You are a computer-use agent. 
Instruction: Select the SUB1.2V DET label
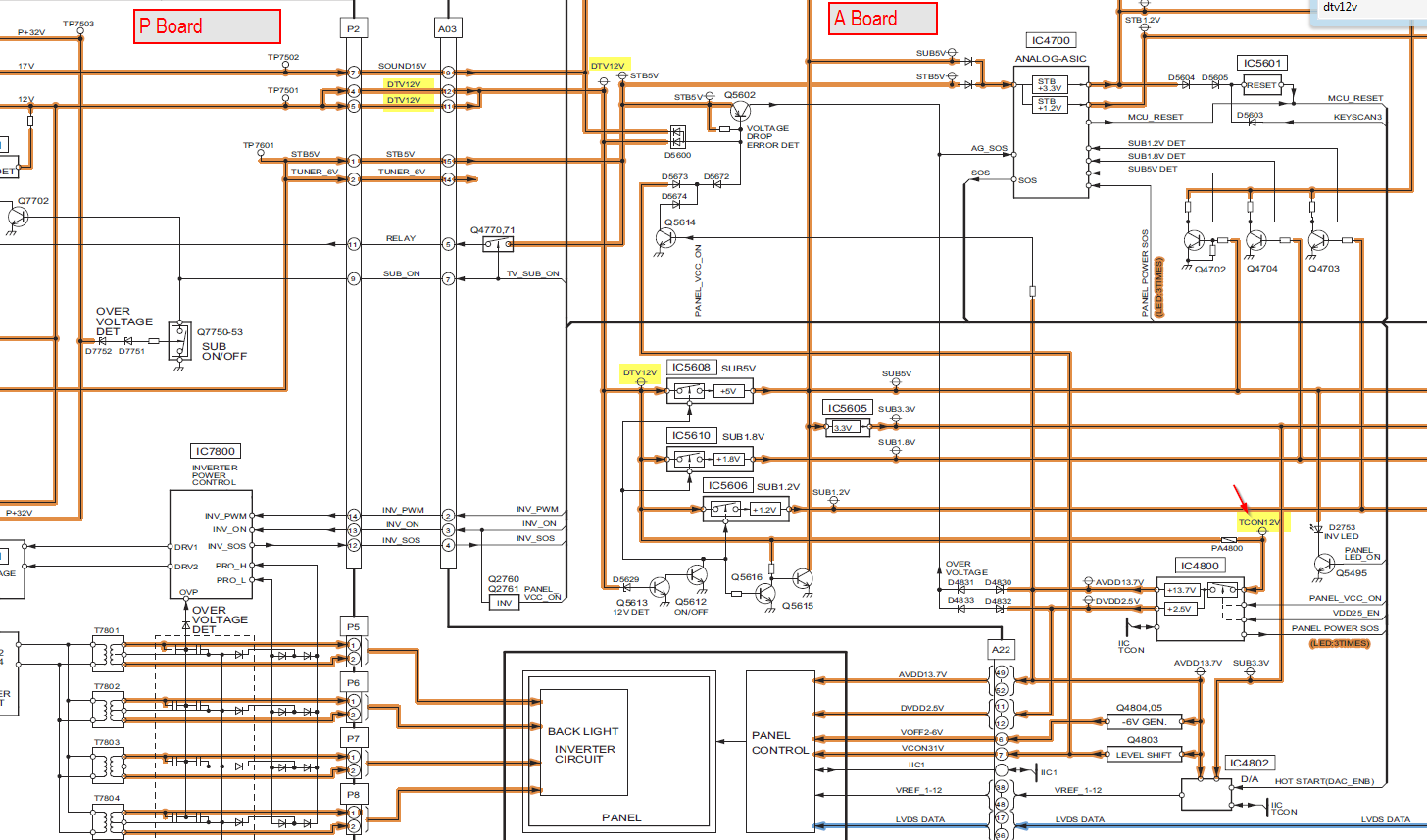(x=1156, y=143)
